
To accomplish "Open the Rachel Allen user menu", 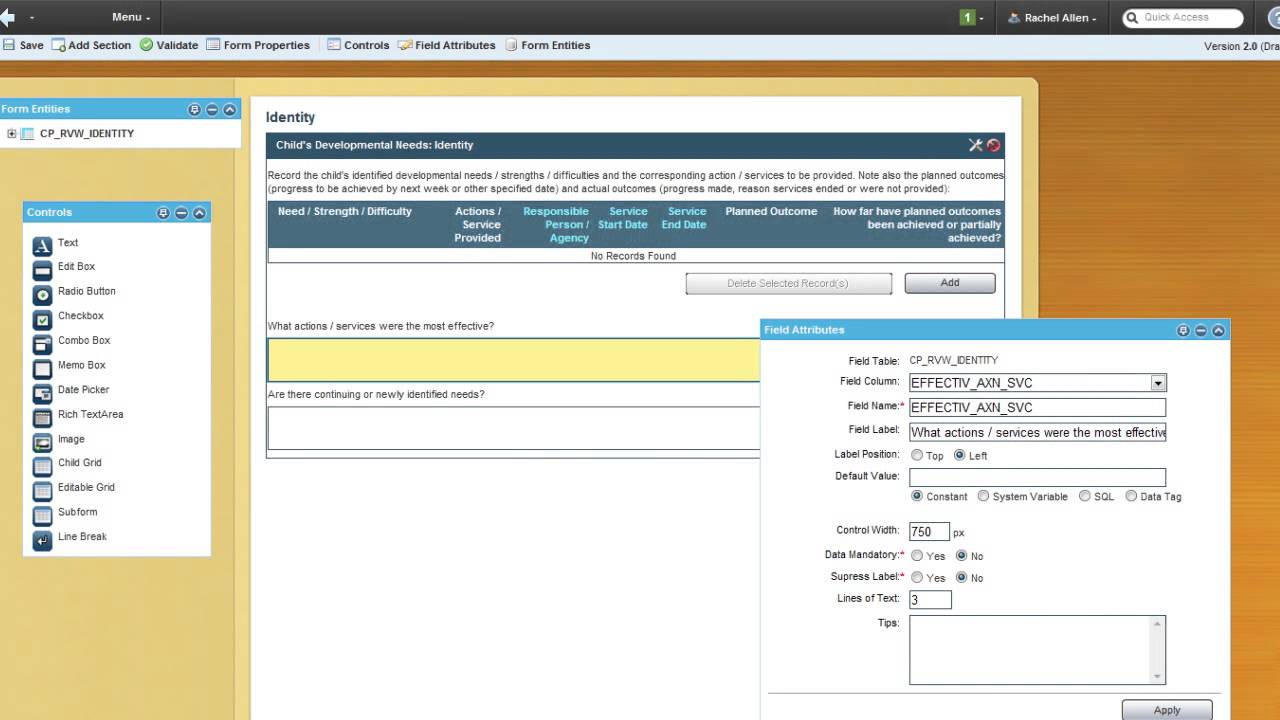I will [1051, 17].
